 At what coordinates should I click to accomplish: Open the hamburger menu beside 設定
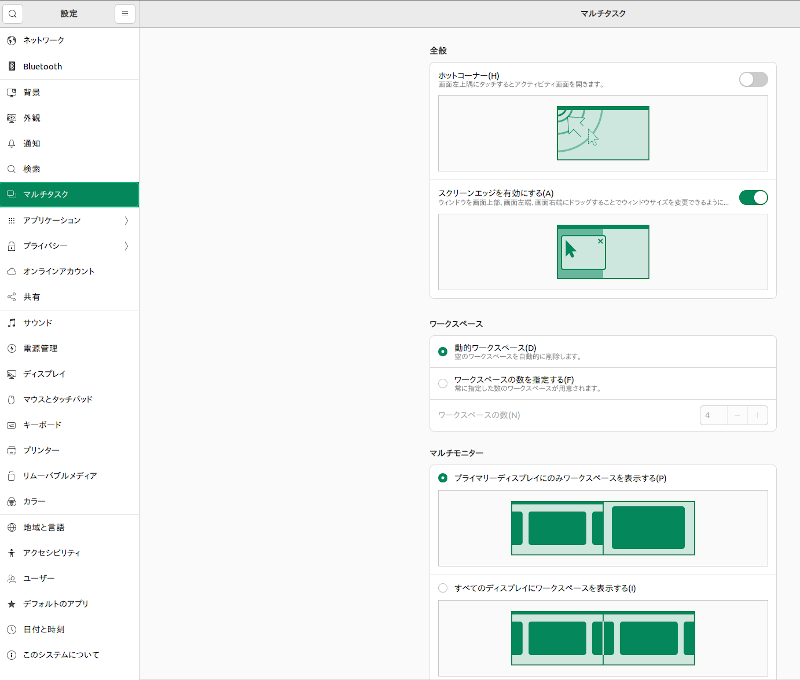tap(125, 14)
